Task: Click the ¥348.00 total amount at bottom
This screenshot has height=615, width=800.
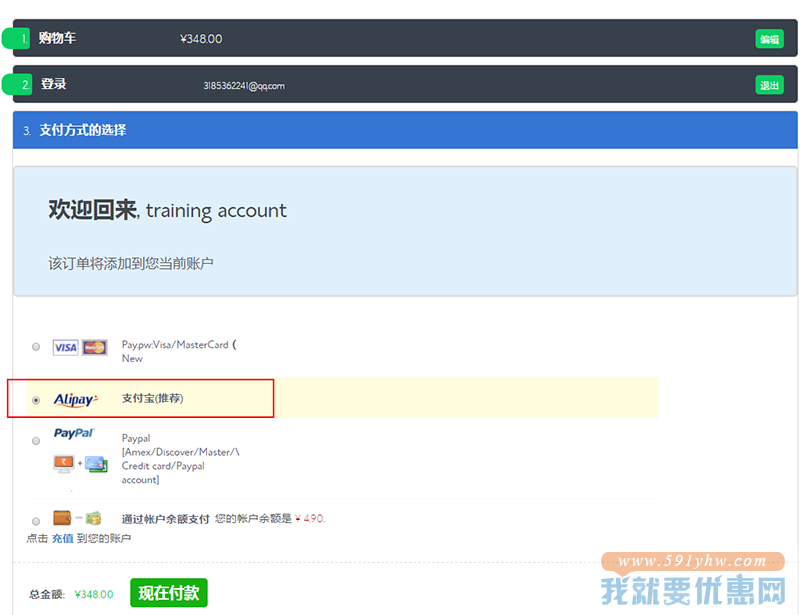Action: (94, 594)
